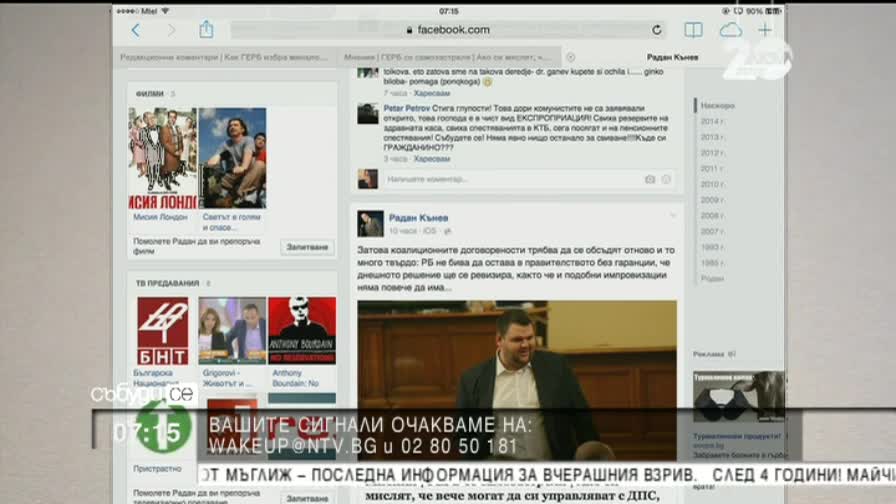Like Petar Petrov's comment via Харесвам
896x504 pixels.
431,159
